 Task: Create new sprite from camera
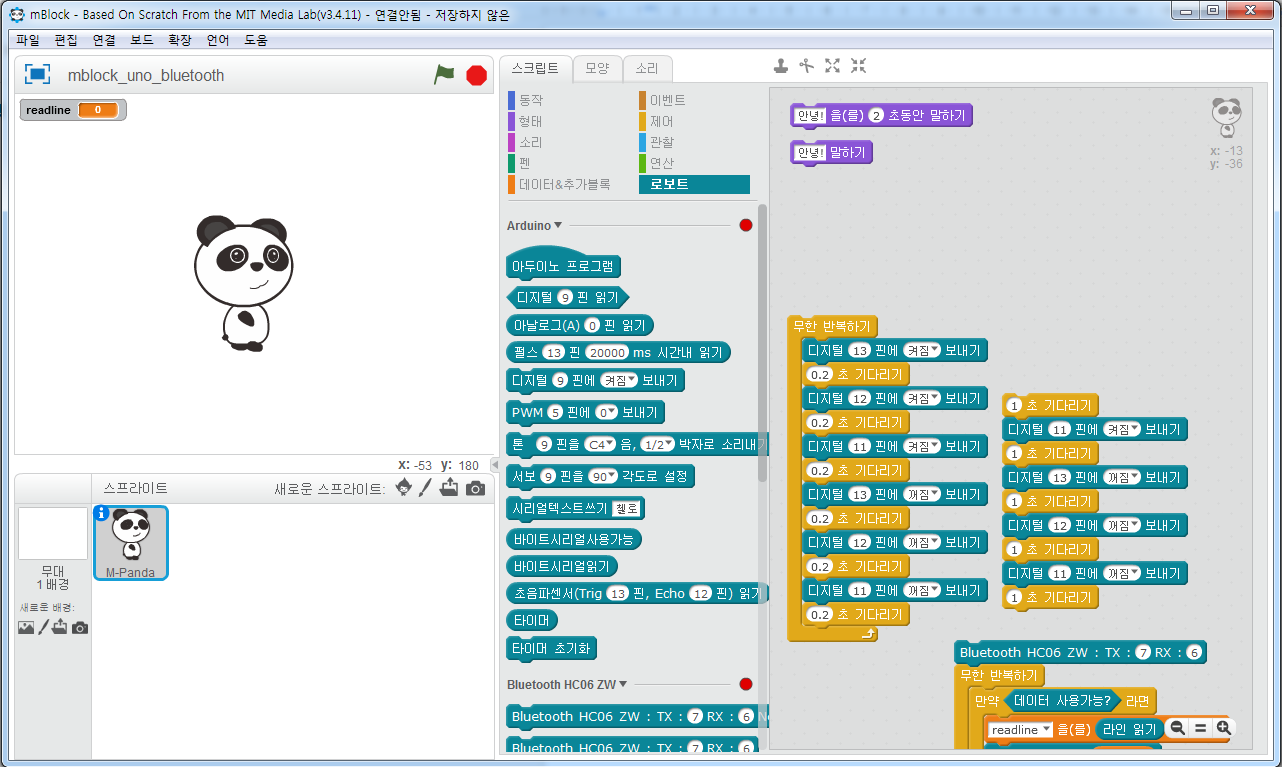tap(475, 488)
